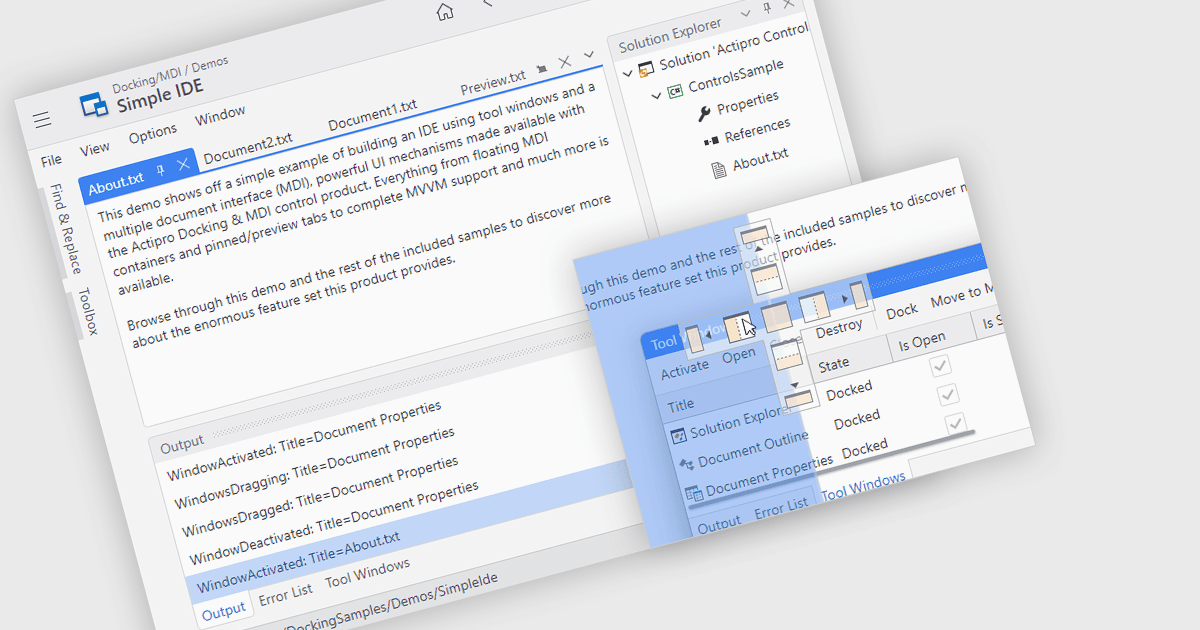Collapse the ControlsSample project node

pos(657,95)
